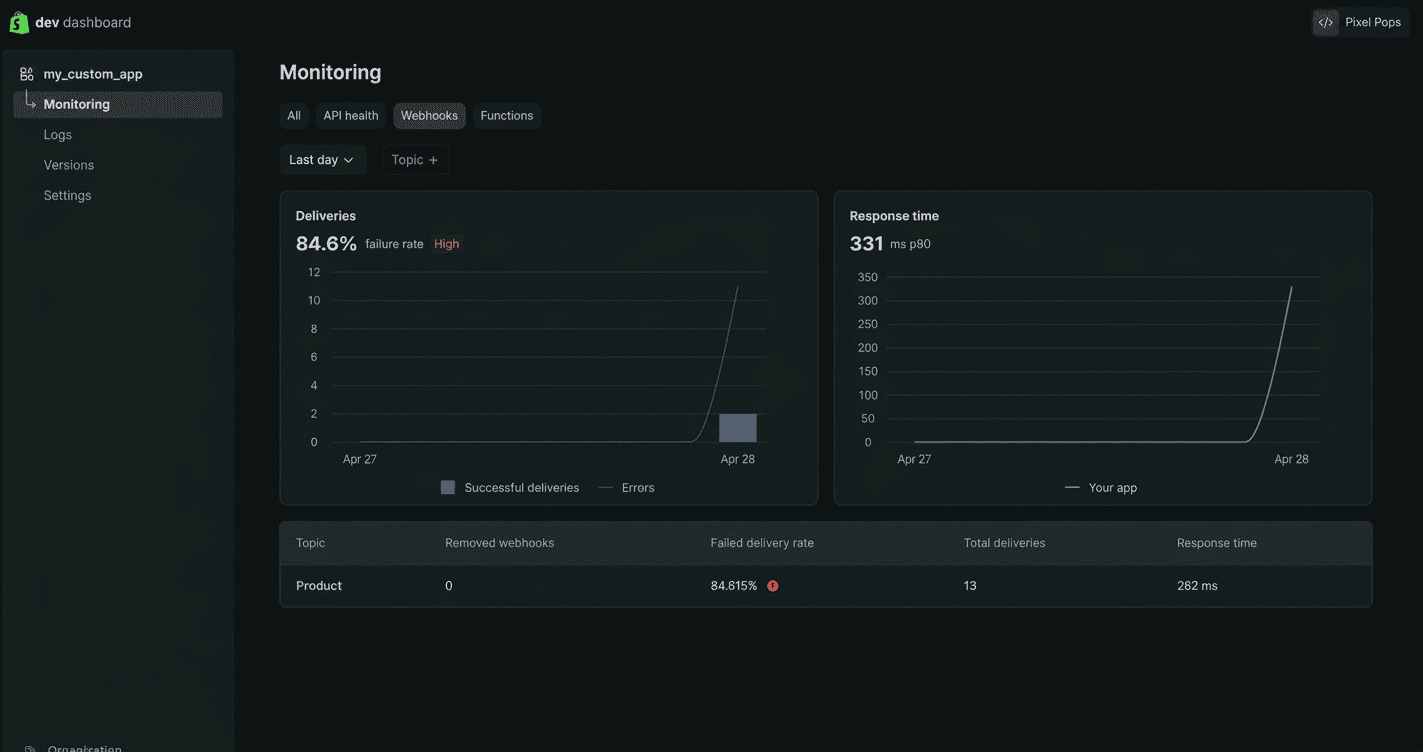
Task: Click the code icon next to Pixel Pops
Action: (x=1326, y=22)
